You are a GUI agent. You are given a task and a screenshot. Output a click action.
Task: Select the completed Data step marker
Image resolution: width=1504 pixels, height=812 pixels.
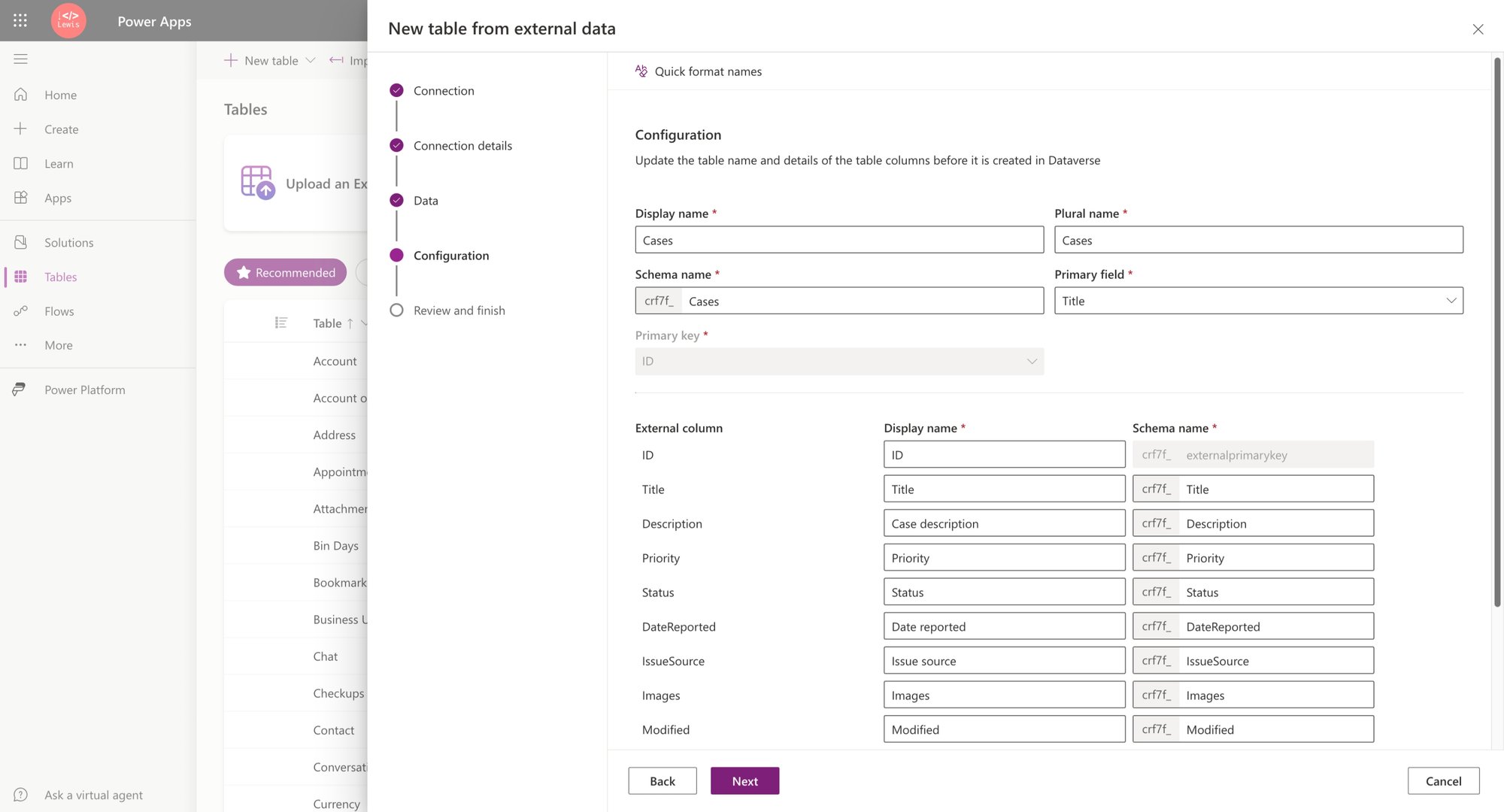pos(397,200)
